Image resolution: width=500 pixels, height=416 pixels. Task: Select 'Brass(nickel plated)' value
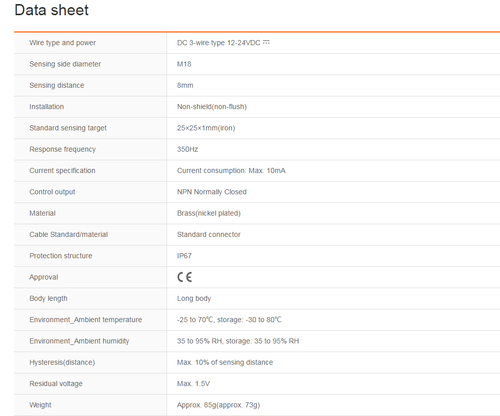tap(209, 213)
